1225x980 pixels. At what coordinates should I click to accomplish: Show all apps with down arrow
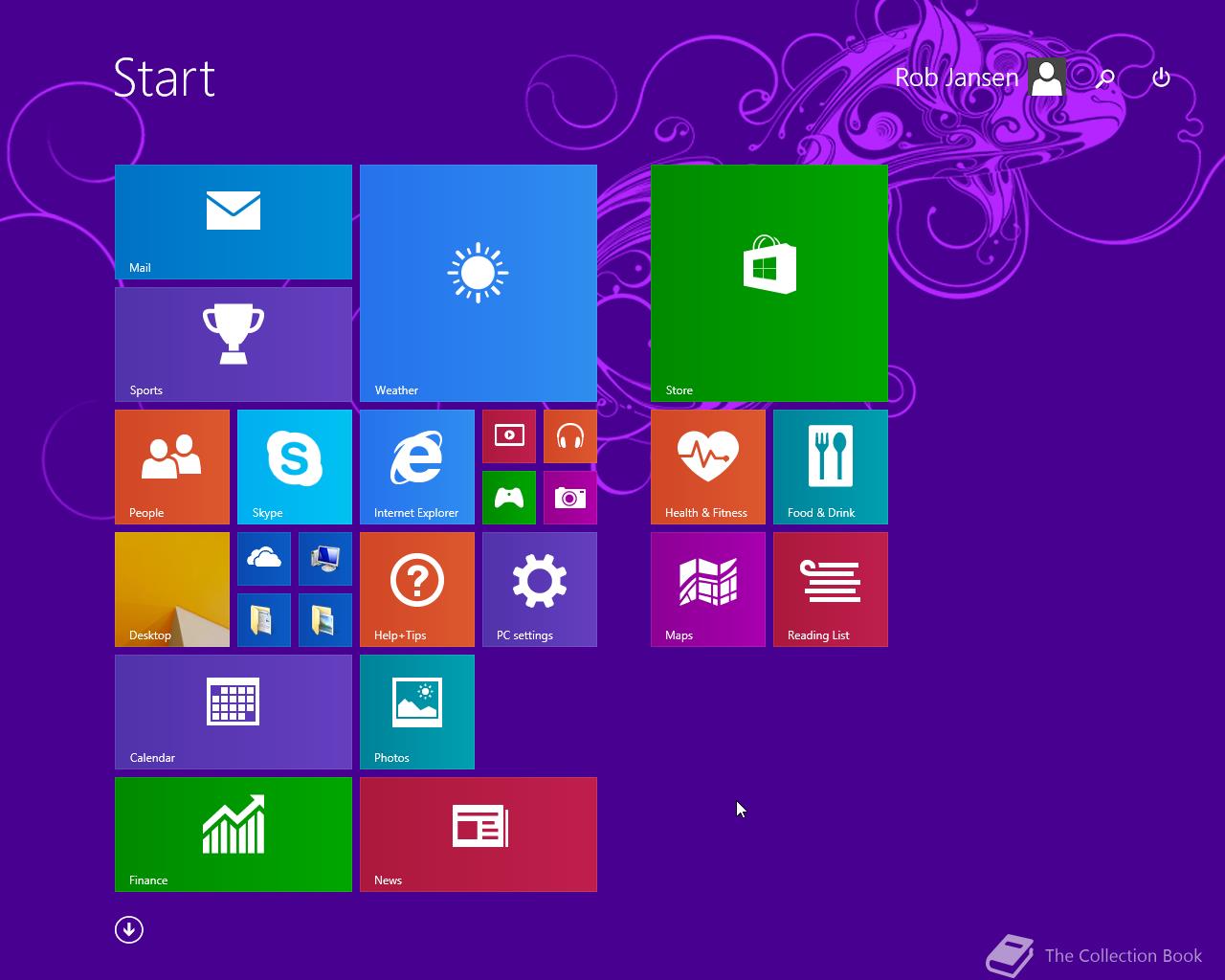click(x=129, y=929)
